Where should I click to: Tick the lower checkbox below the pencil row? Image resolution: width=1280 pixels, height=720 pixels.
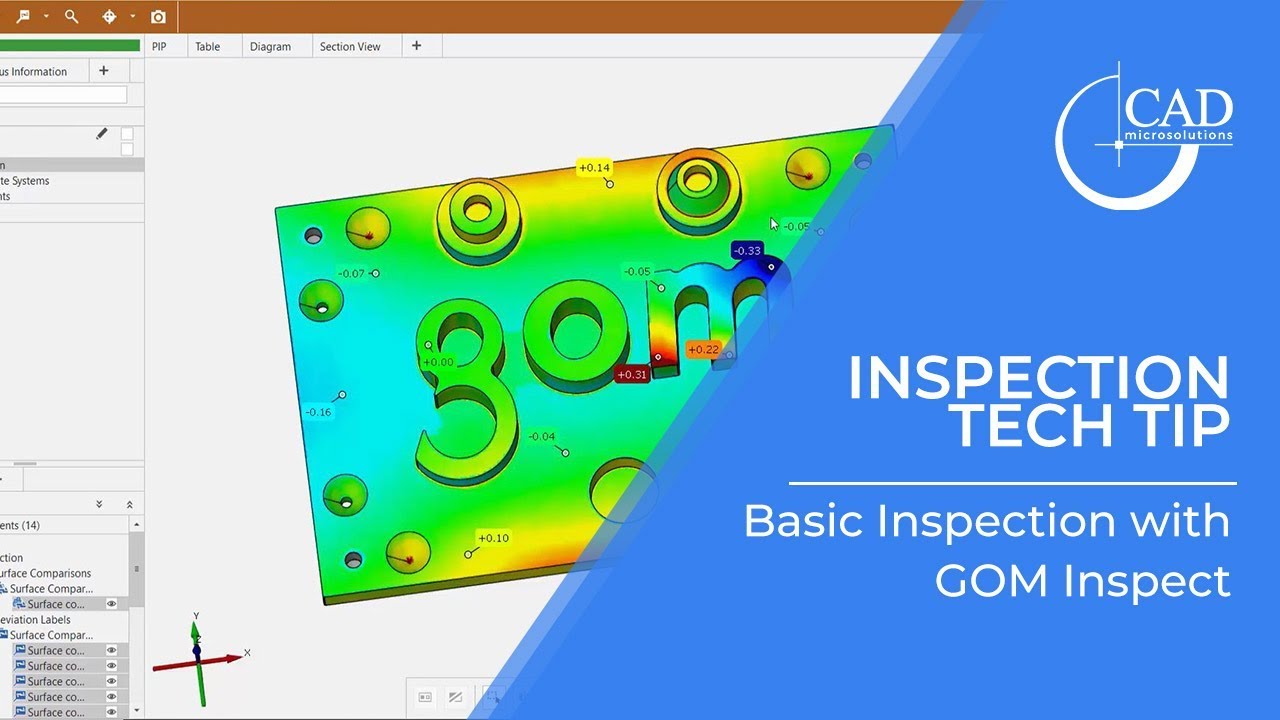tap(127, 149)
